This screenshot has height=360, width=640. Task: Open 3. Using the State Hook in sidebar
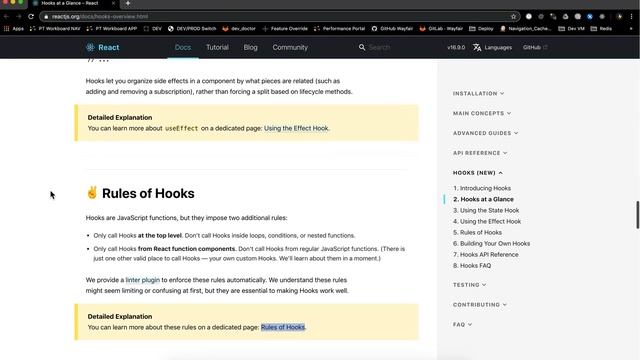pyautogui.click(x=486, y=210)
